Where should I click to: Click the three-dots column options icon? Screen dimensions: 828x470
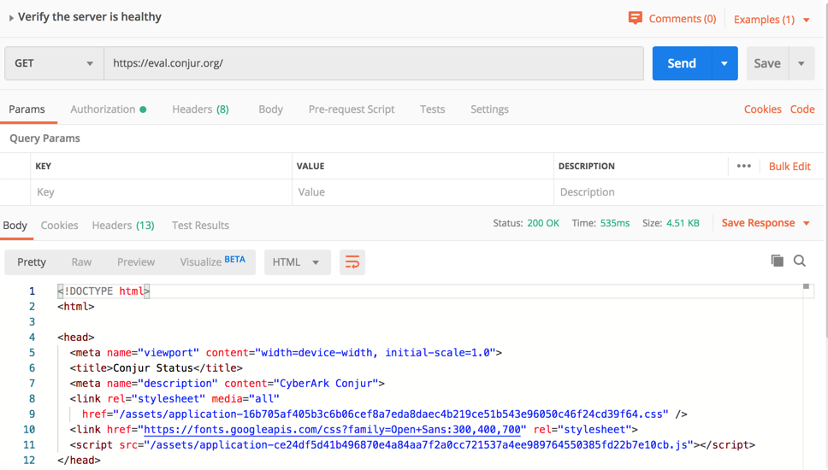[x=743, y=166]
